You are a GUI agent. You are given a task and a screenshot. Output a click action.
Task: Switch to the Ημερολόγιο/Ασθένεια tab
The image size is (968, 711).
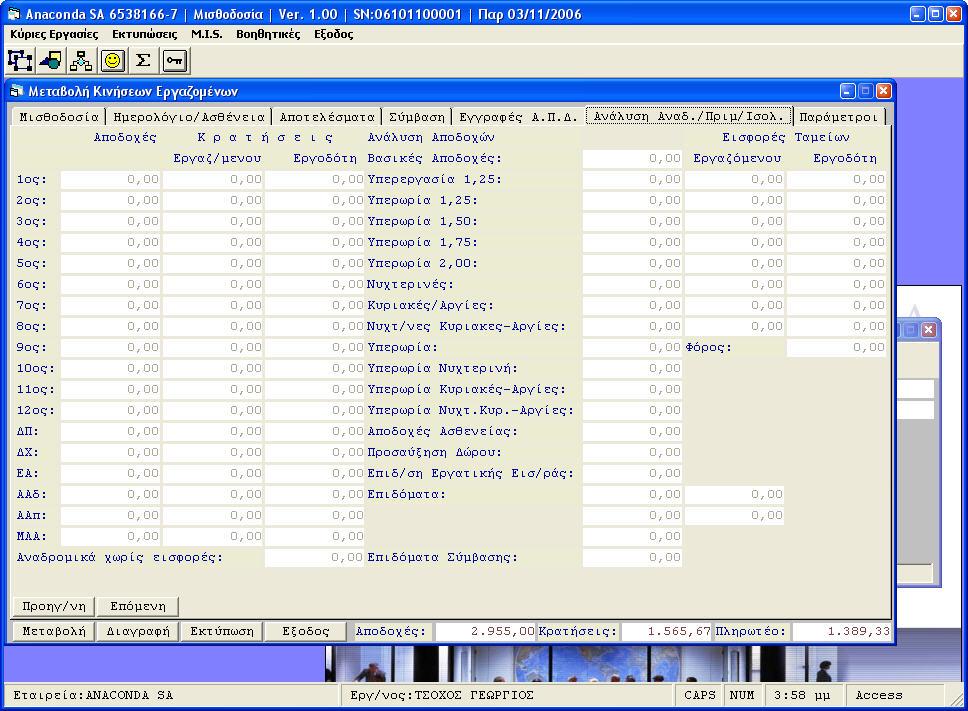point(186,116)
